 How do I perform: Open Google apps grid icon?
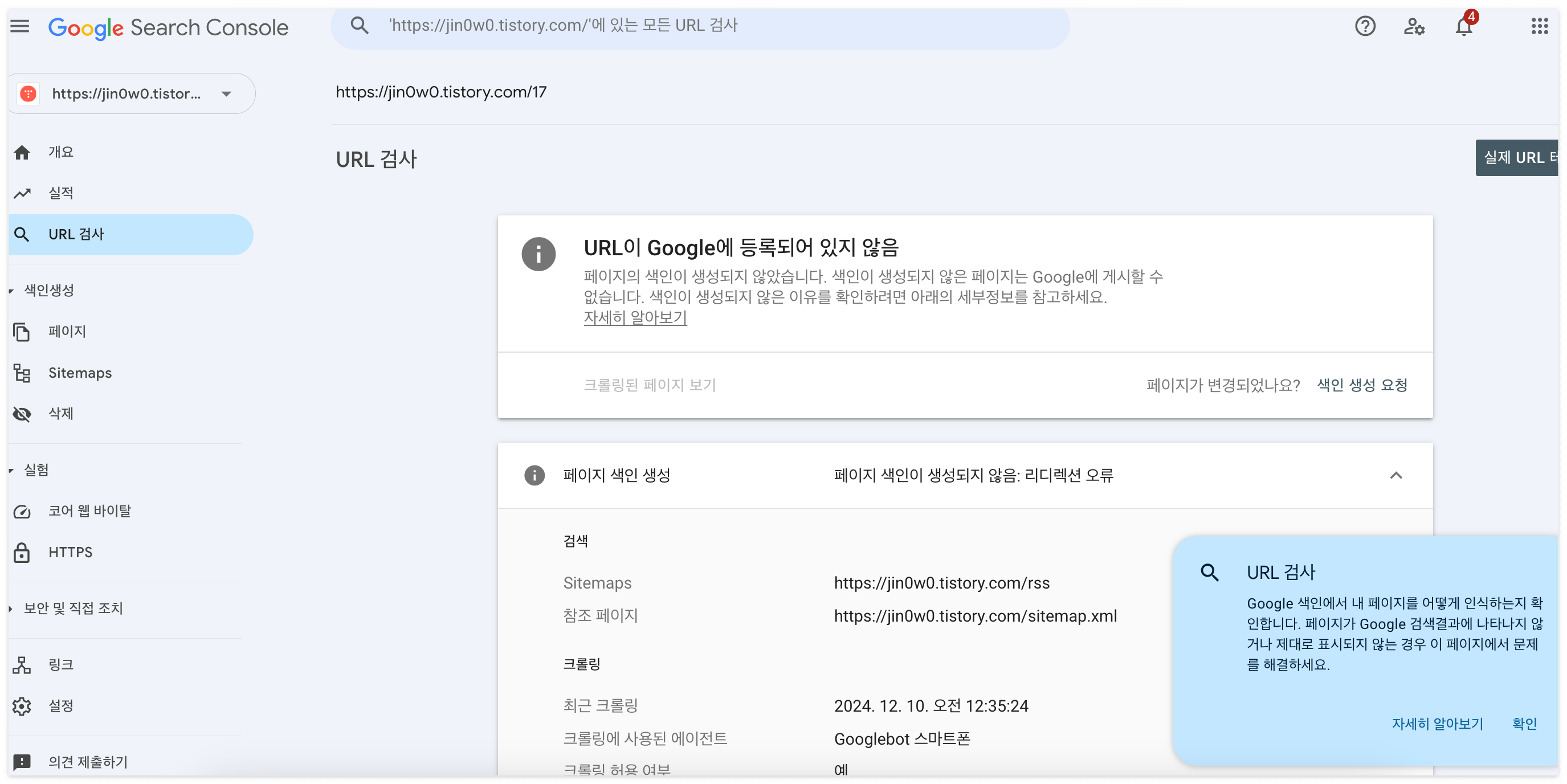click(x=1540, y=26)
